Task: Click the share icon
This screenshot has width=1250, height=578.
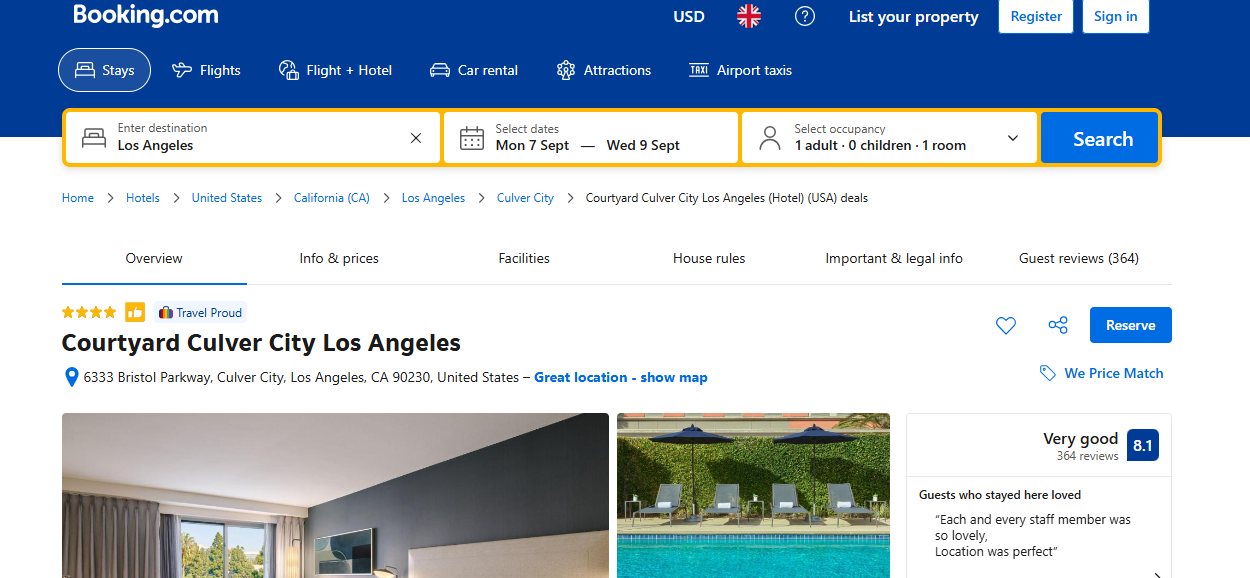Action: click(1058, 325)
